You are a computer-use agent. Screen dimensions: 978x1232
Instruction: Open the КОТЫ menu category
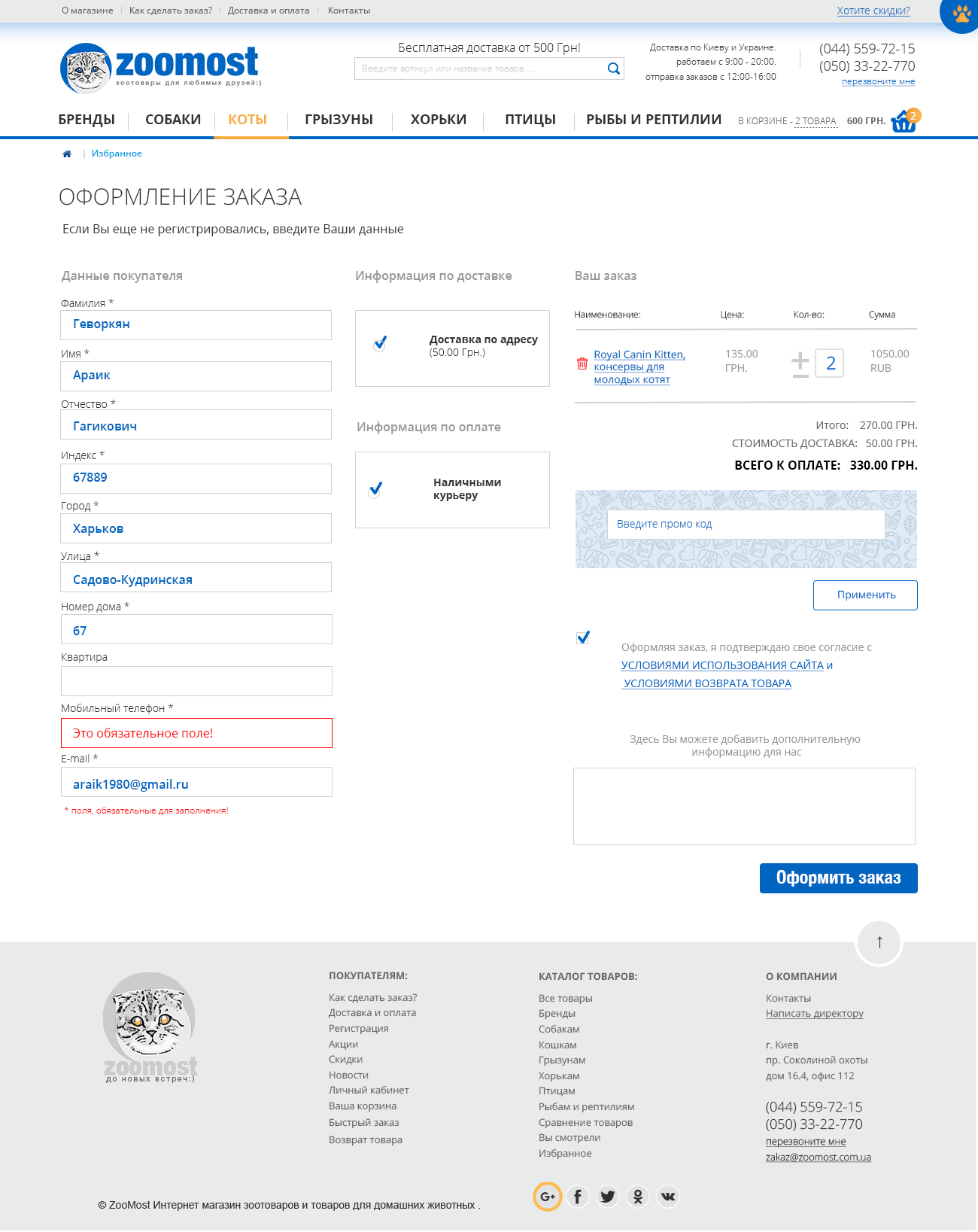248,120
